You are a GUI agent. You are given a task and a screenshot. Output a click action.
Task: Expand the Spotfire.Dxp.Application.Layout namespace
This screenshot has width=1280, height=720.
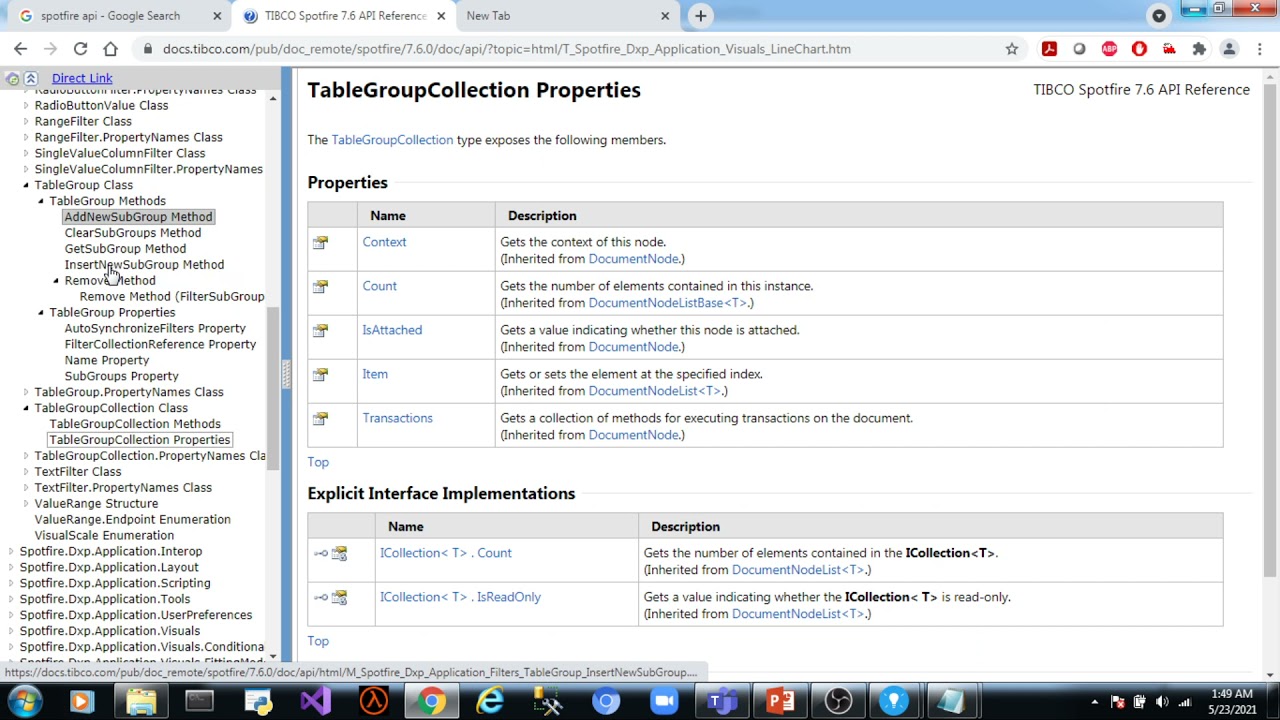tap(11, 568)
